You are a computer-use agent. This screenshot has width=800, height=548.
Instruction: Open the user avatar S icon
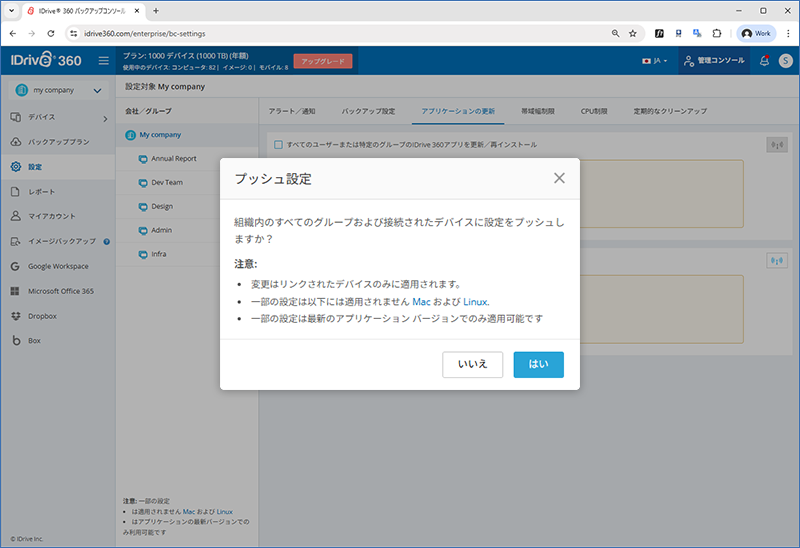[786, 61]
